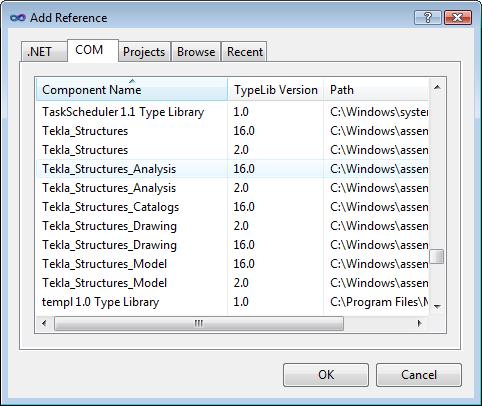Confirm with the OK button
This screenshot has height=406, width=482.
[326, 375]
